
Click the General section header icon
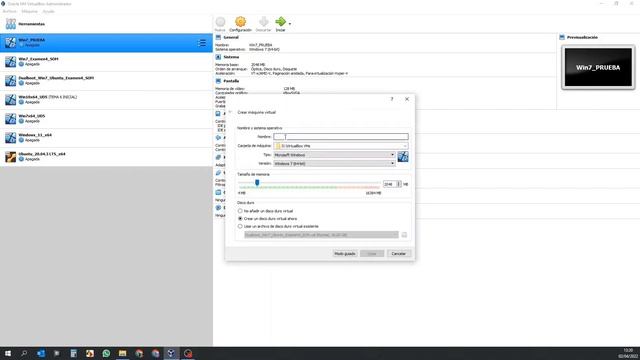218,37
